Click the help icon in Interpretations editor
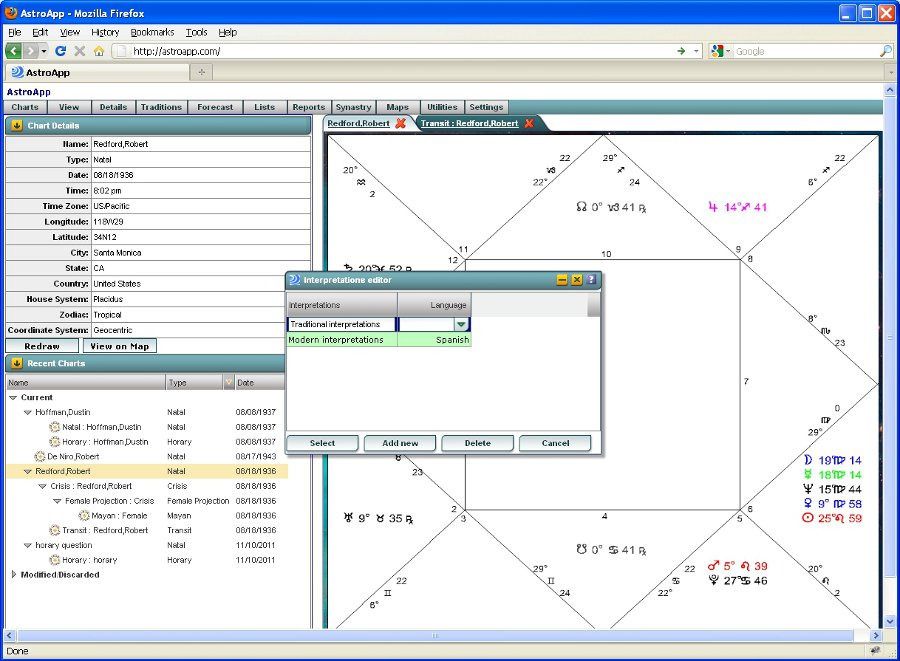Image resolution: width=900 pixels, height=661 pixels. pyautogui.click(x=592, y=280)
